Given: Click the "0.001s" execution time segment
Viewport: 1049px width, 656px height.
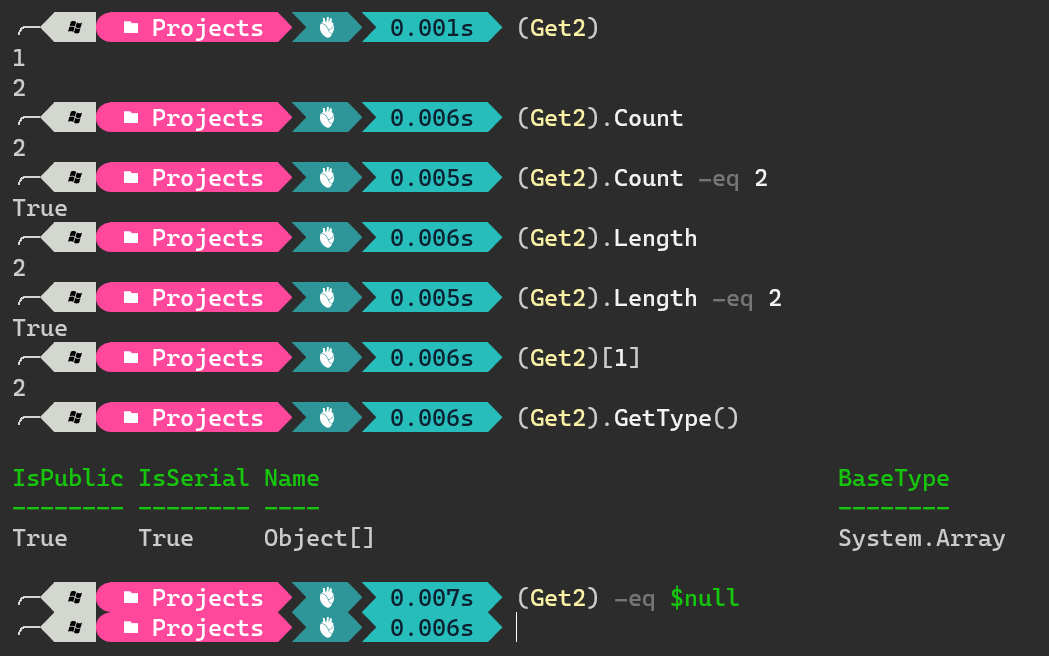Looking at the screenshot, I should pyautogui.click(x=432, y=27).
